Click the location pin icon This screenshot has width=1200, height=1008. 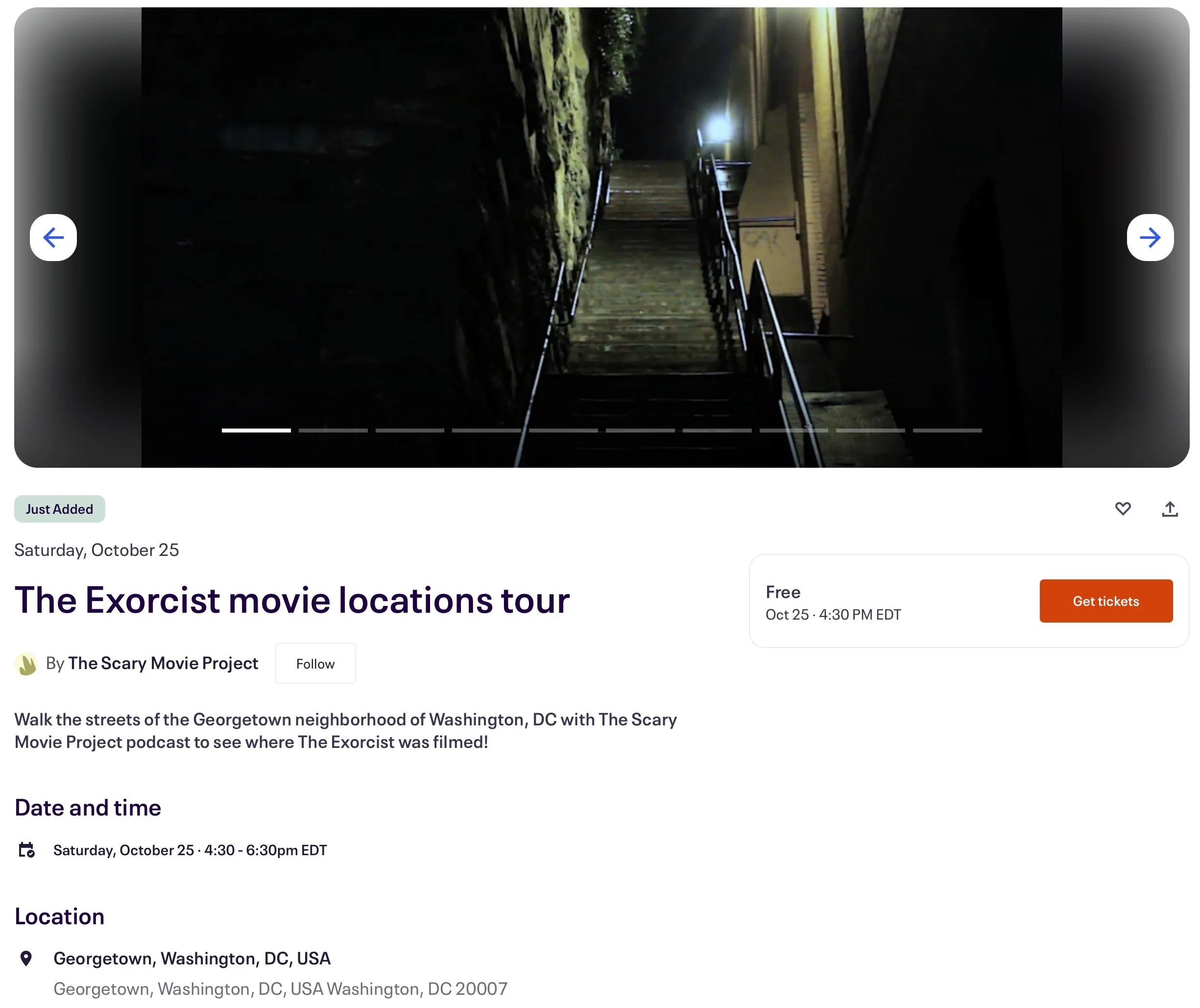(x=25, y=958)
